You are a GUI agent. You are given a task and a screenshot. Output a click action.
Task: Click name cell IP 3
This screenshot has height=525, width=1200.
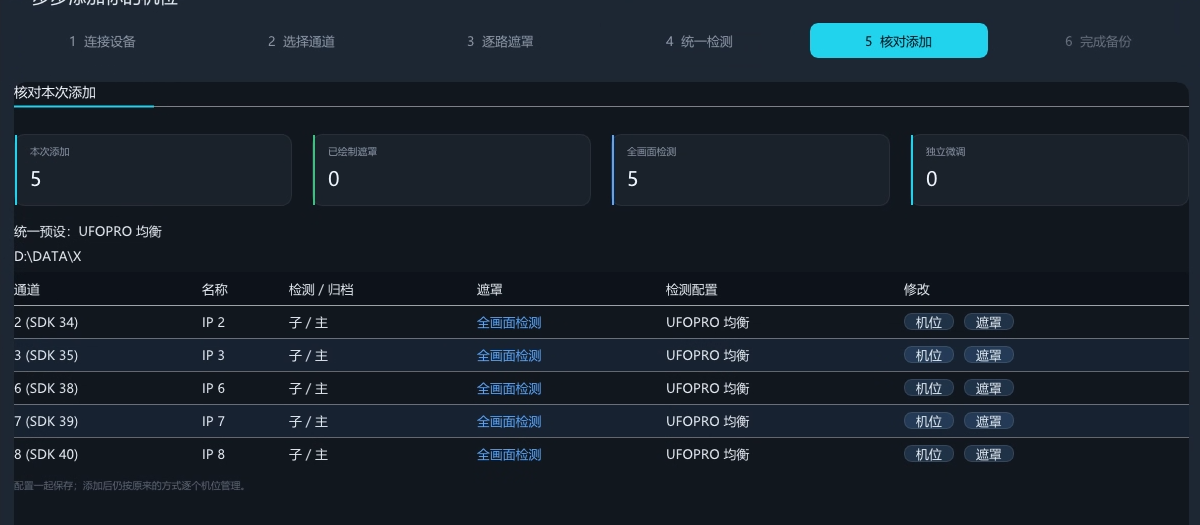point(214,355)
